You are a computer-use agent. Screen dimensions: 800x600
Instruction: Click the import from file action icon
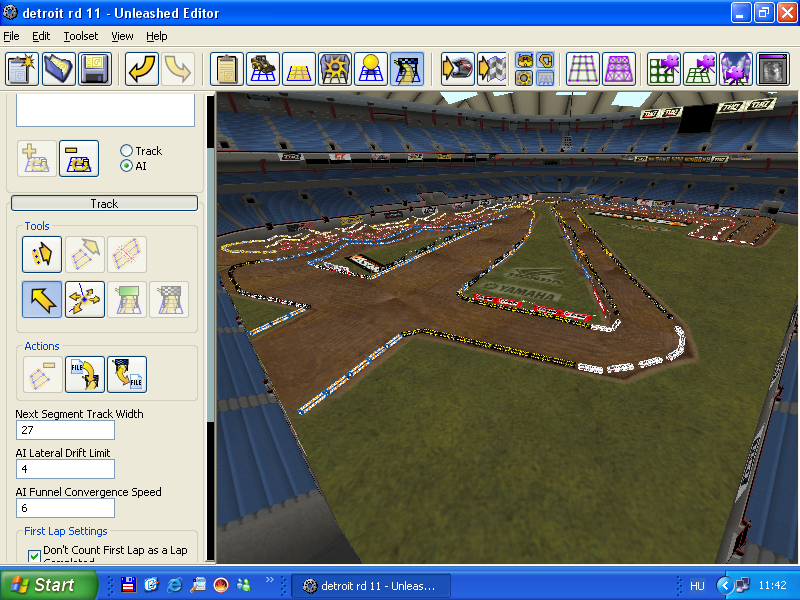85,375
